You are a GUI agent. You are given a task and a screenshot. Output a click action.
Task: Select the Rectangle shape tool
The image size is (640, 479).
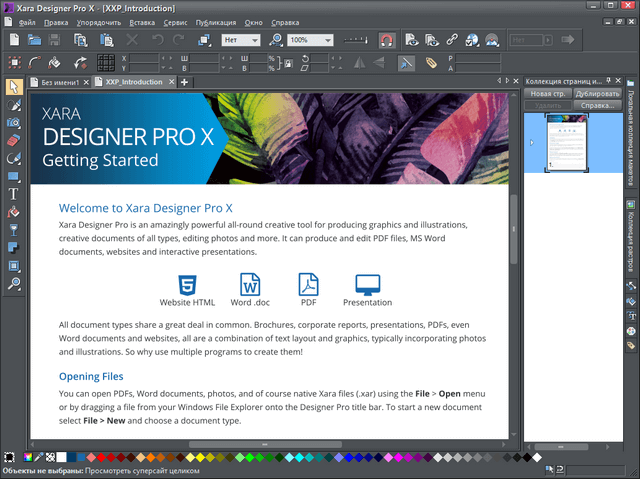(x=14, y=176)
